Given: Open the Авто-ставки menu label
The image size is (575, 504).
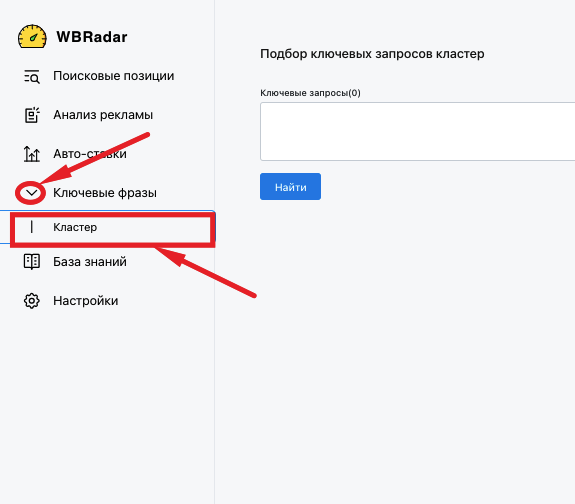Looking at the screenshot, I should tap(90, 154).
